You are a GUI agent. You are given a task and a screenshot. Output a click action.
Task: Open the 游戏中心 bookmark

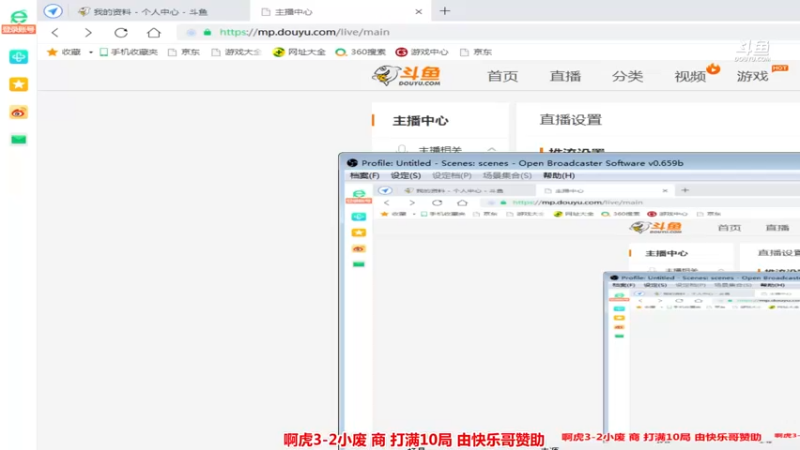(x=422, y=52)
